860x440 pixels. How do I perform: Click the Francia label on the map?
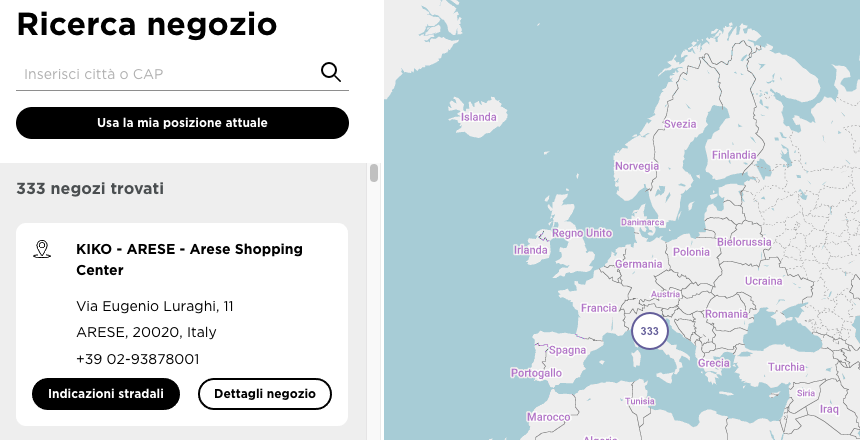tap(599, 308)
